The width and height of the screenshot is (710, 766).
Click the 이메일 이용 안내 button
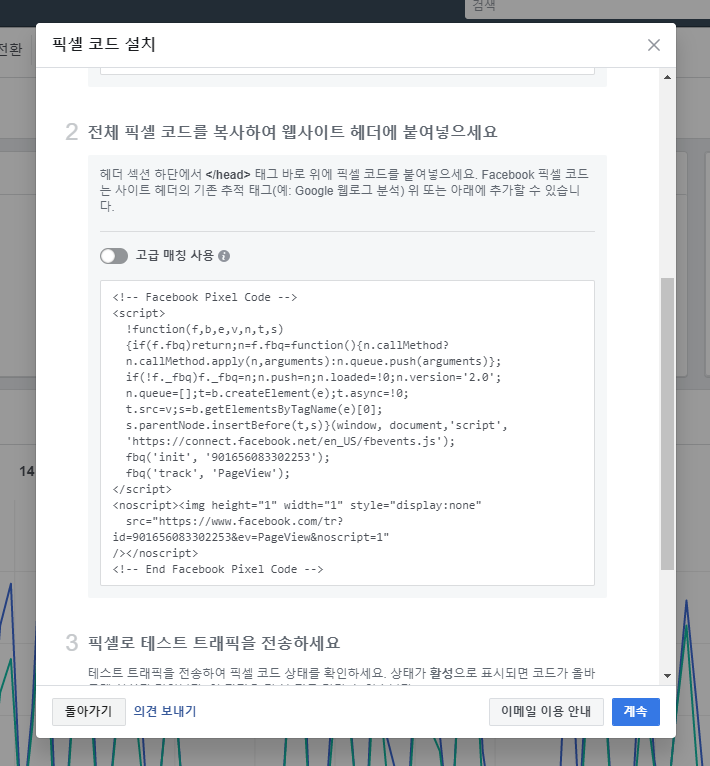(546, 711)
